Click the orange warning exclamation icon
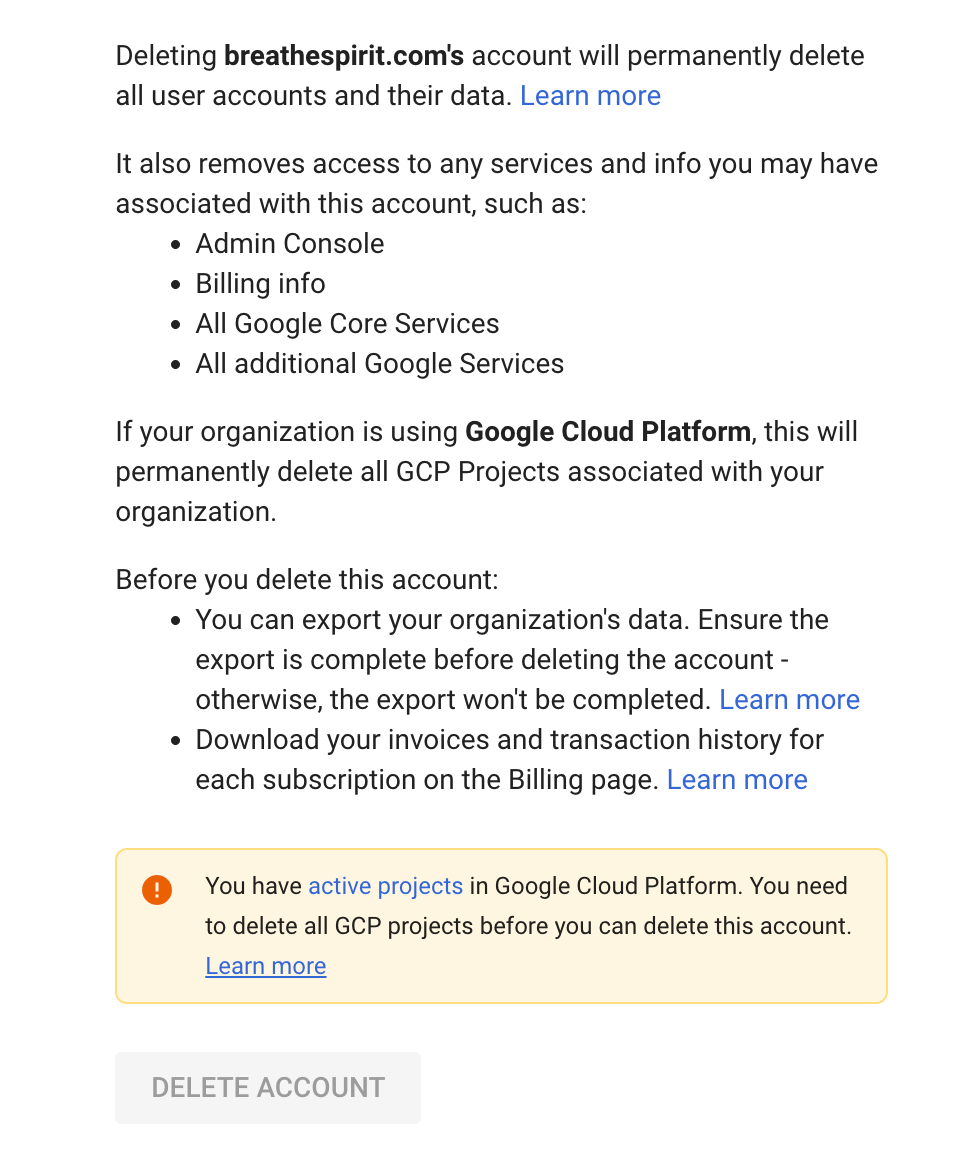This screenshot has height=1164, width=954. (x=157, y=889)
